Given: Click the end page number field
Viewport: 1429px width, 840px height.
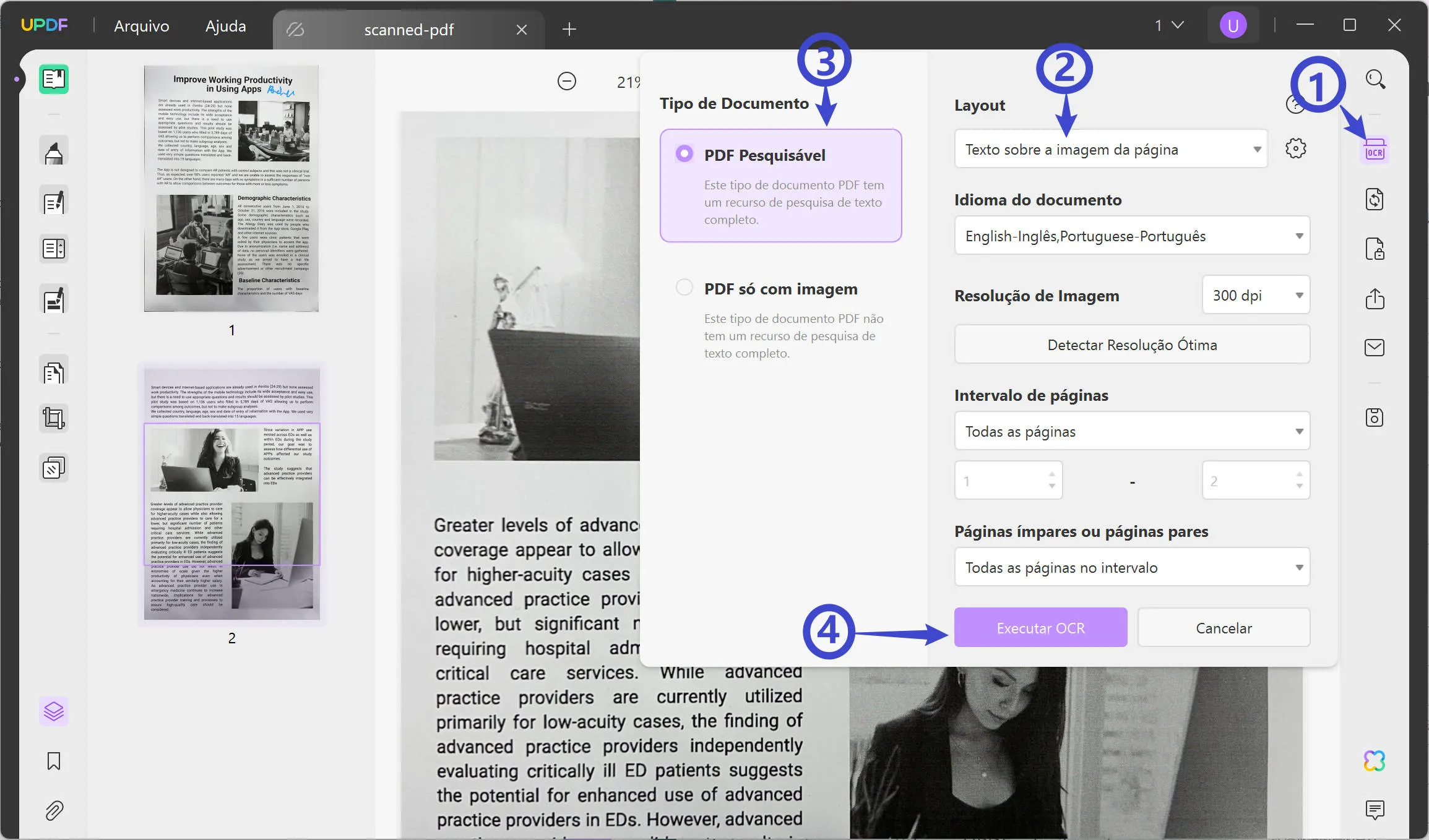Looking at the screenshot, I should point(1256,480).
